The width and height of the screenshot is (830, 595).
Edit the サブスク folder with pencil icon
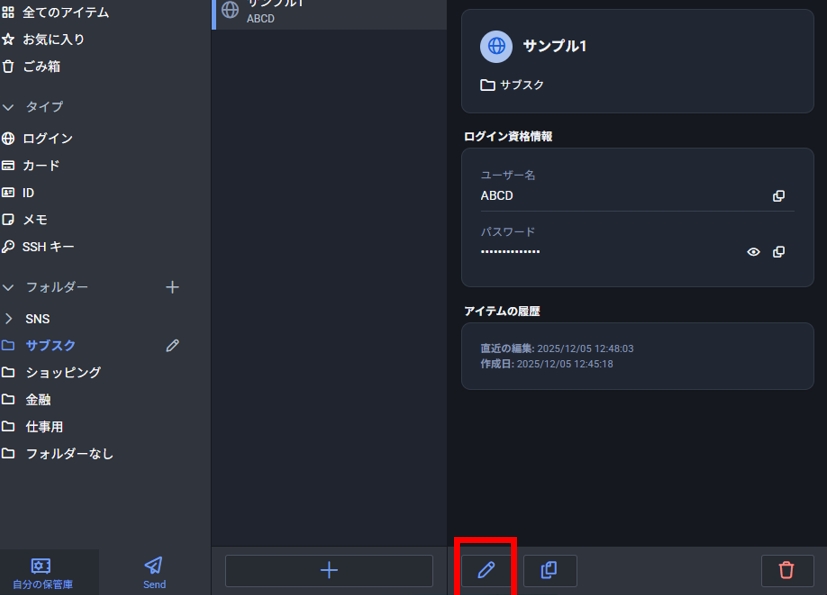[172, 345]
